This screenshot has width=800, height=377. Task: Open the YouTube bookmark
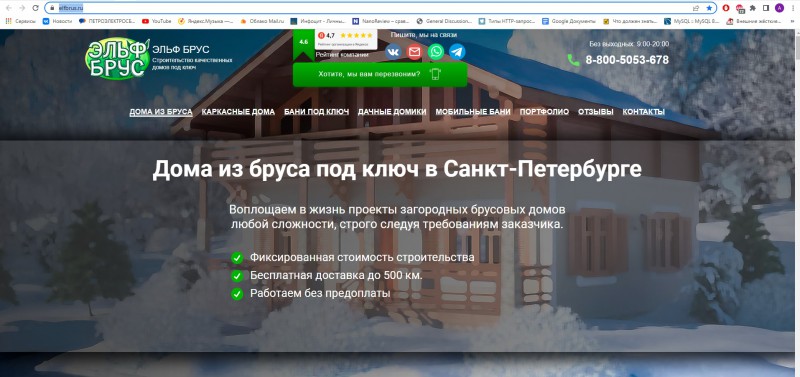(157, 21)
